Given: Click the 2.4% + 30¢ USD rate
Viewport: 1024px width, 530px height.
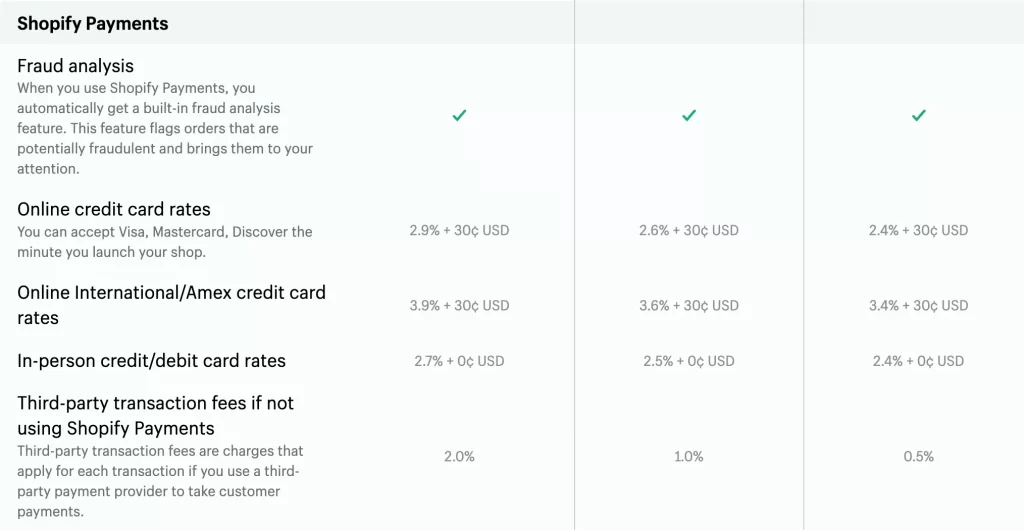Looking at the screenshot, I should click(919, 230).
